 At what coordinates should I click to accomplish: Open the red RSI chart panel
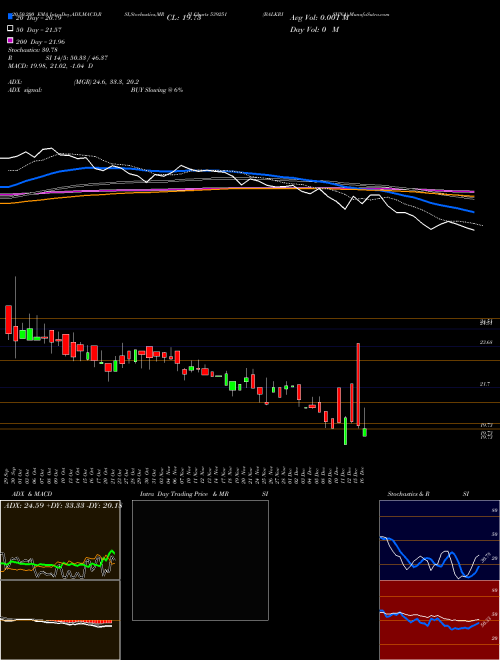(x=439, y=620)
